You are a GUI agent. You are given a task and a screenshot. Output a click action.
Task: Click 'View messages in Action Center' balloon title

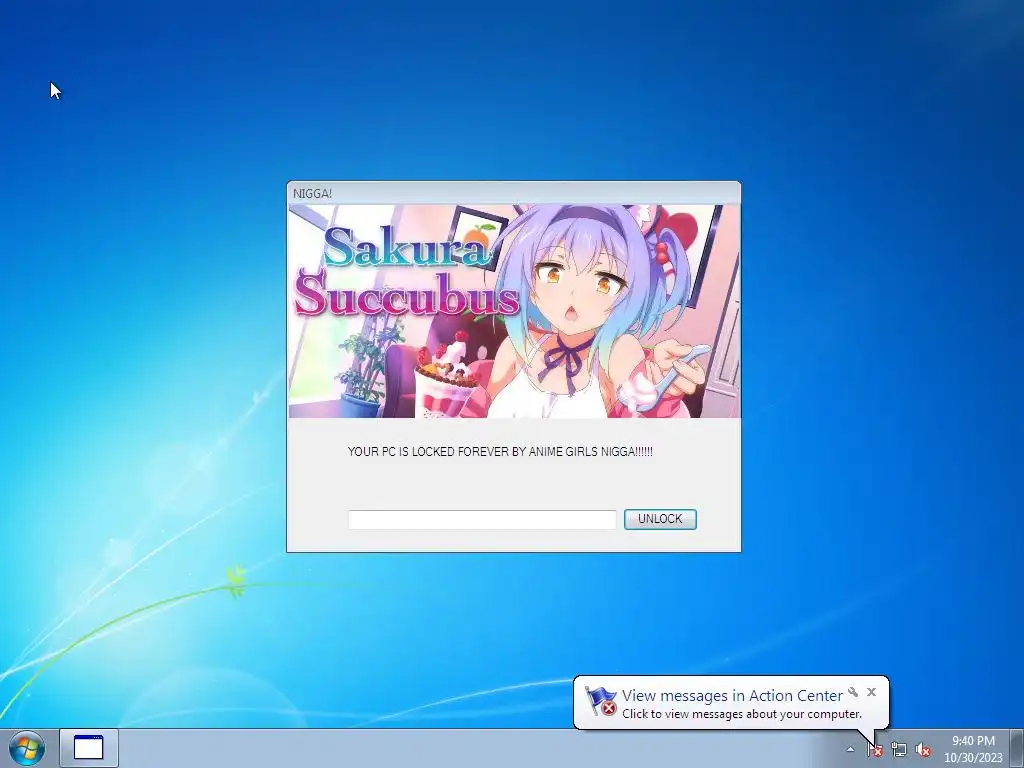[x=732, y=696]
